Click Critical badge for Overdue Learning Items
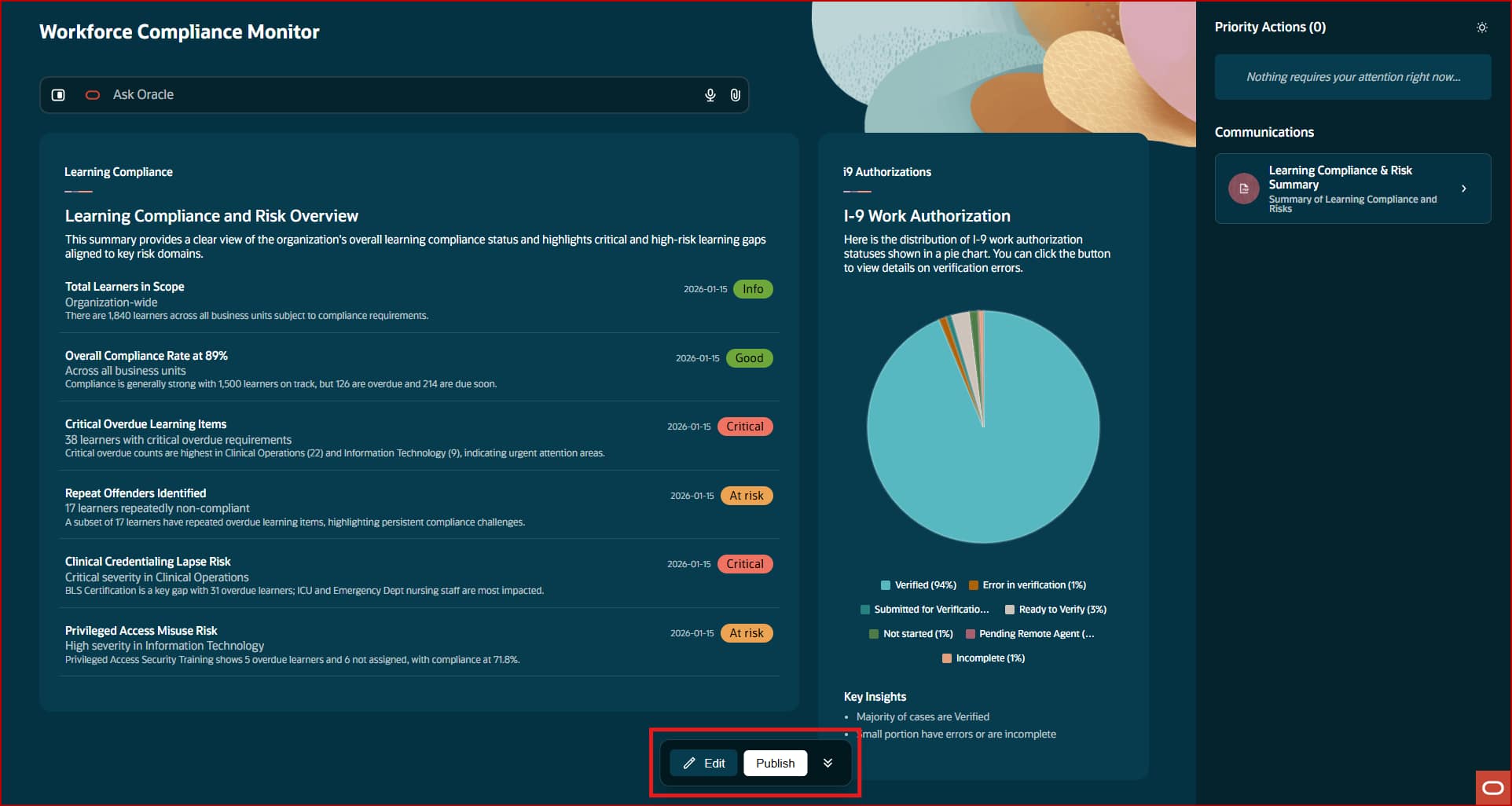Image resolution: width=1512 pixels, height=806 pixels. click(x=745, y=427)
